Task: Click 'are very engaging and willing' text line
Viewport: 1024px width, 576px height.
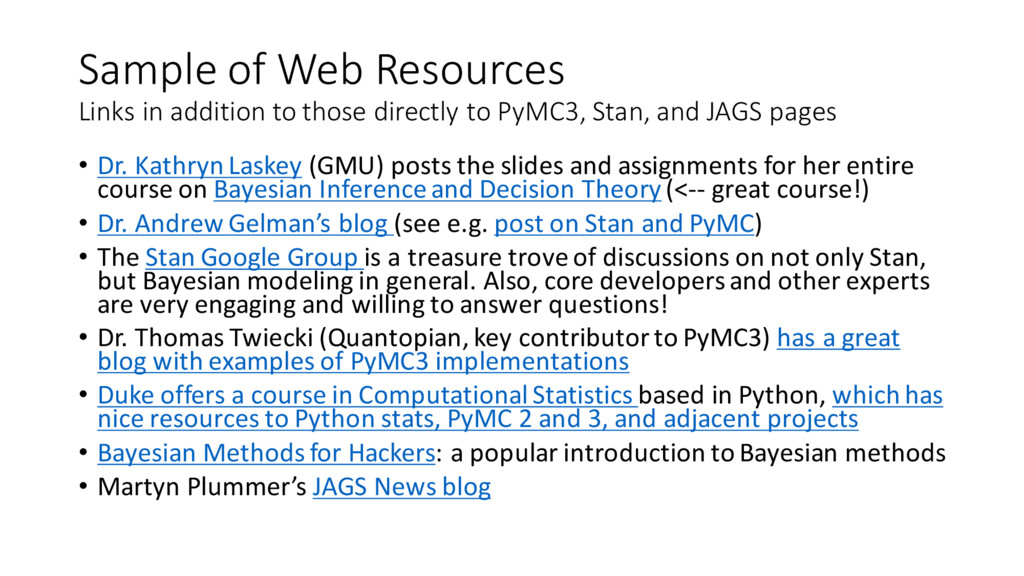Action: click(383, 304)
